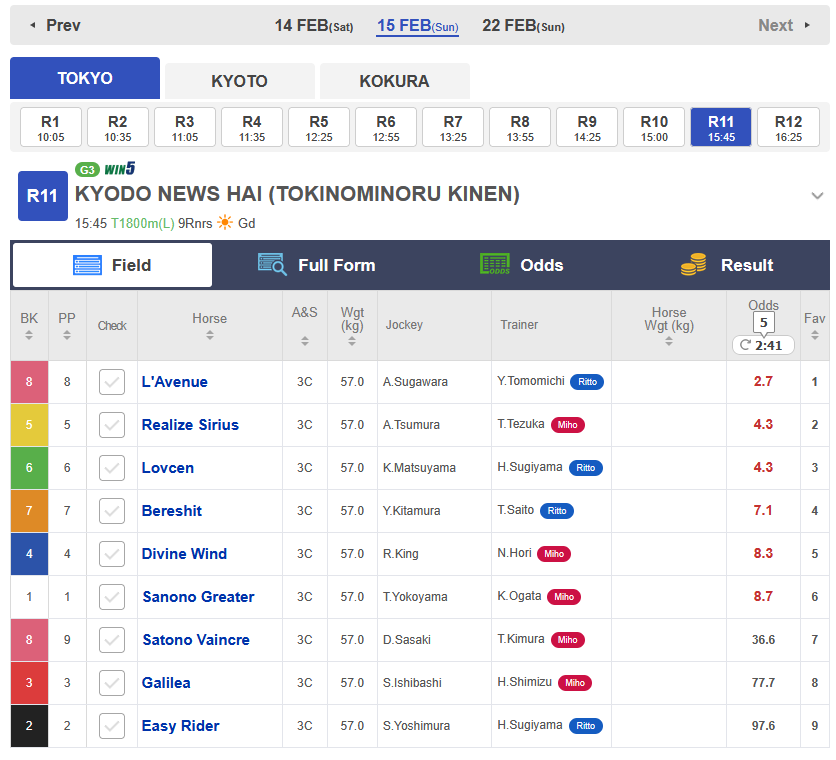
Task: Click the Miho badge beside K.Ogata
Action: click(x=564, y=597)
